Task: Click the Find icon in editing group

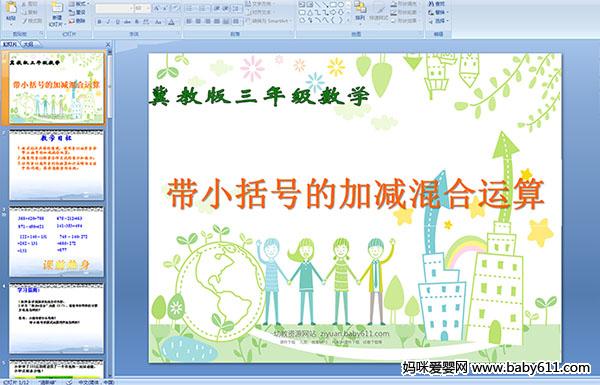Action: [x=437, y=4]
